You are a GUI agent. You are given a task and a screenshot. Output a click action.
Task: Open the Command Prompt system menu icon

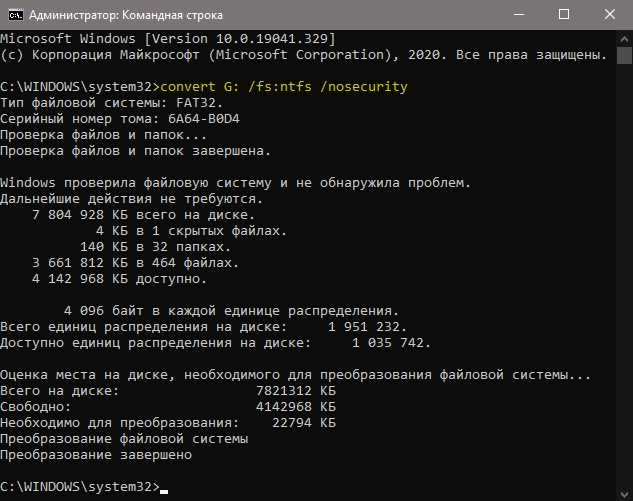click(16, 15)
